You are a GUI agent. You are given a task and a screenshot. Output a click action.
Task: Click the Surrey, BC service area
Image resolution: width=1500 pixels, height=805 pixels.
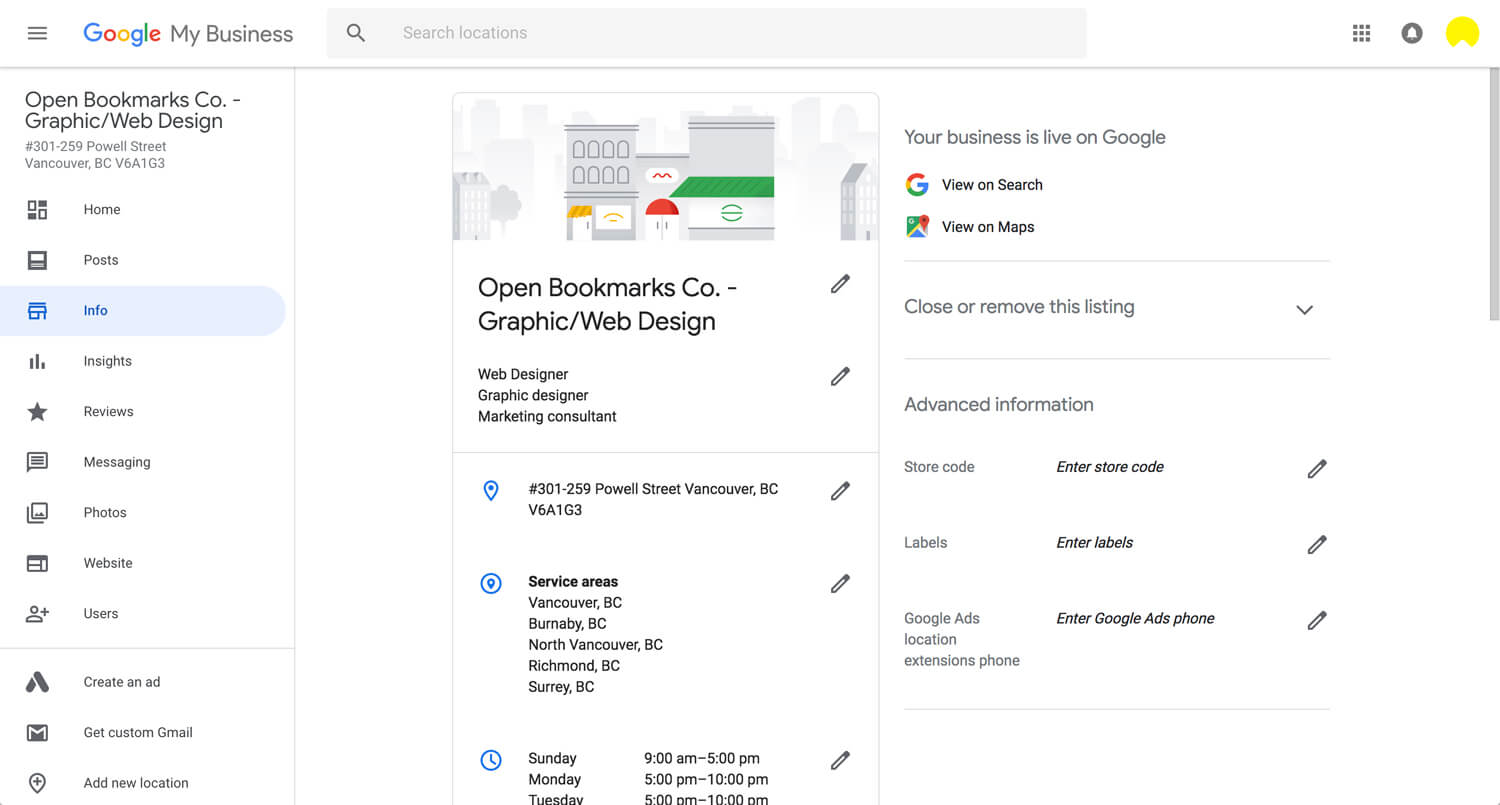561,686
